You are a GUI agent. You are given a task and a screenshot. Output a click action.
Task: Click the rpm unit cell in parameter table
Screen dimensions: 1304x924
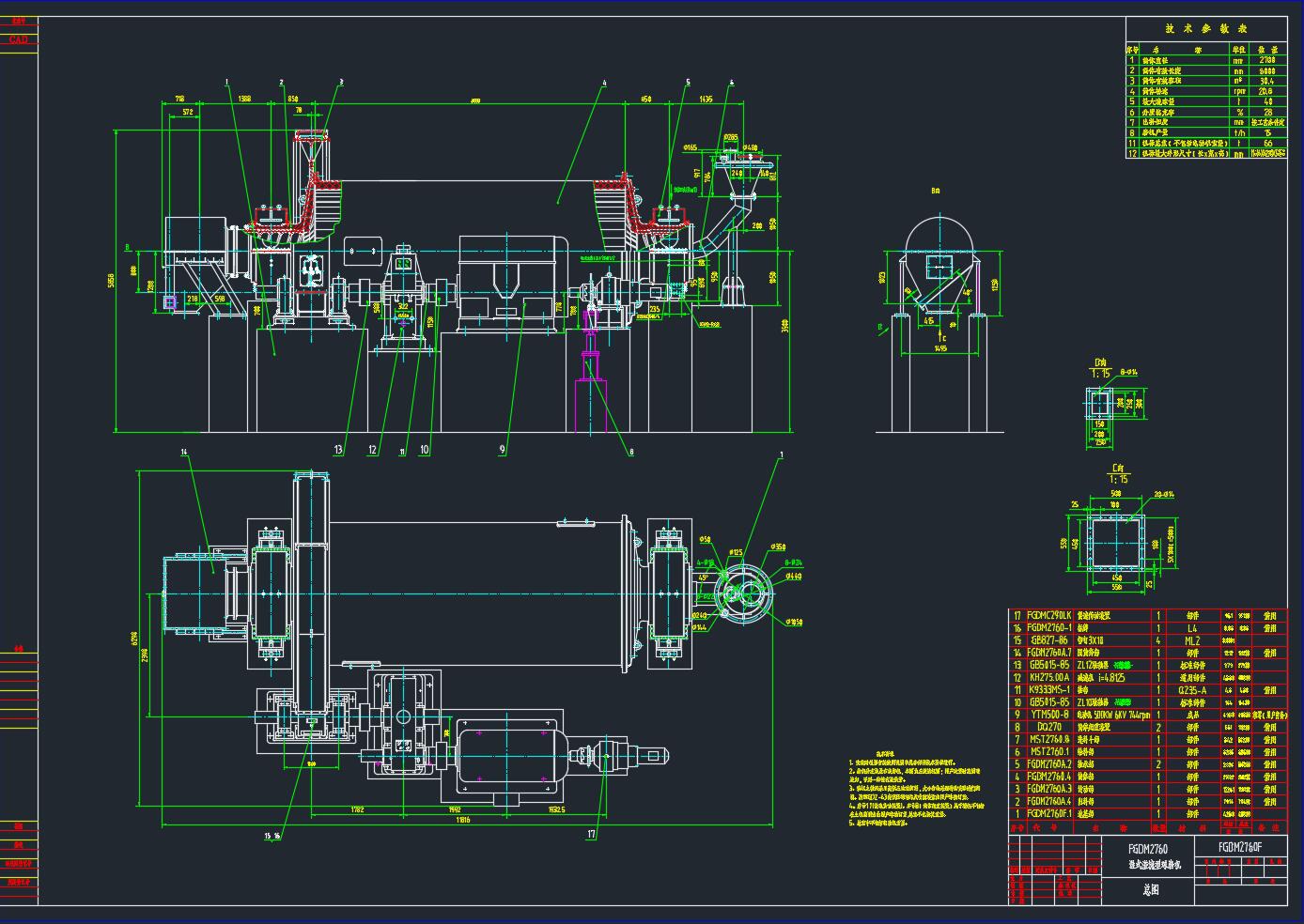(x=1238, y=92)
